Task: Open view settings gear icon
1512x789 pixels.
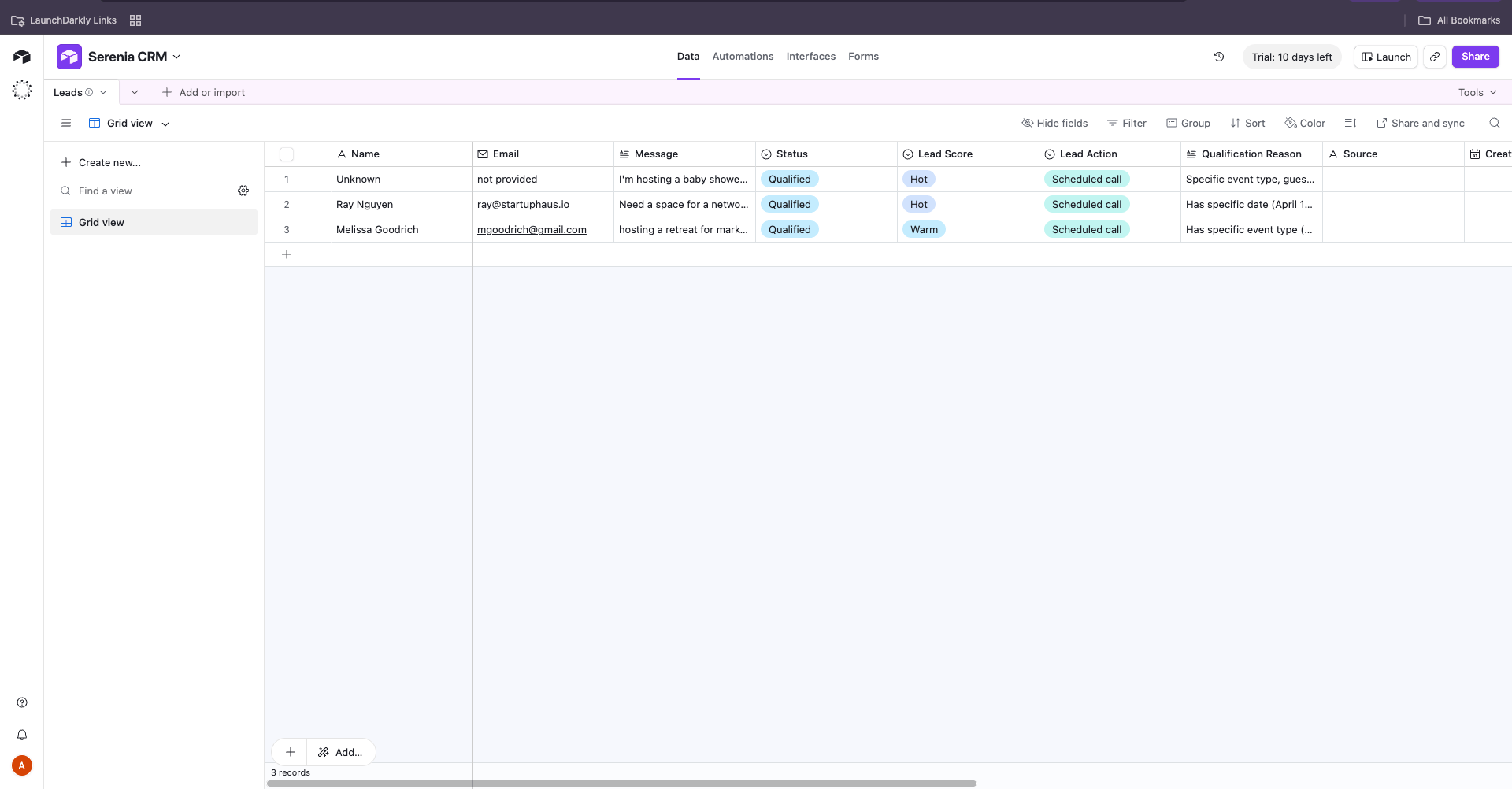Action: (243, 191)
